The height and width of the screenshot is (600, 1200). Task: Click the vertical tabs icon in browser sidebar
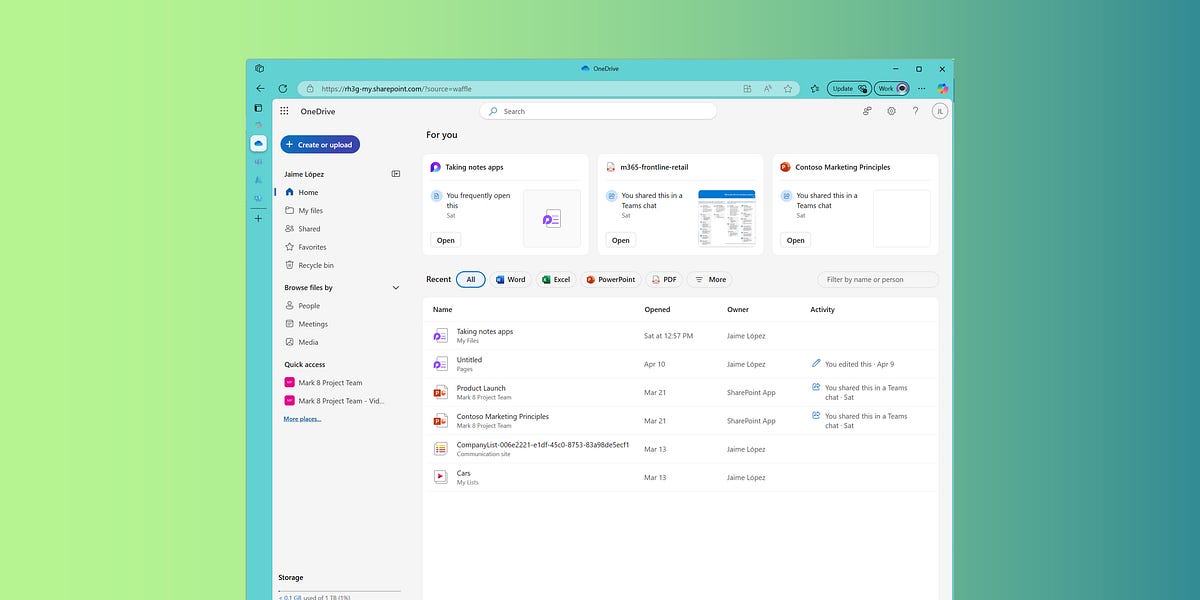point(258,107)
